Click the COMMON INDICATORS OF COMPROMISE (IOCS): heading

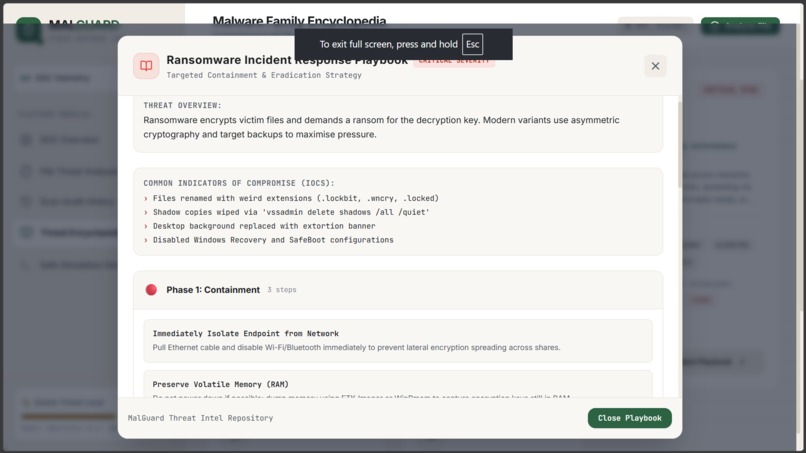point(239,183)
